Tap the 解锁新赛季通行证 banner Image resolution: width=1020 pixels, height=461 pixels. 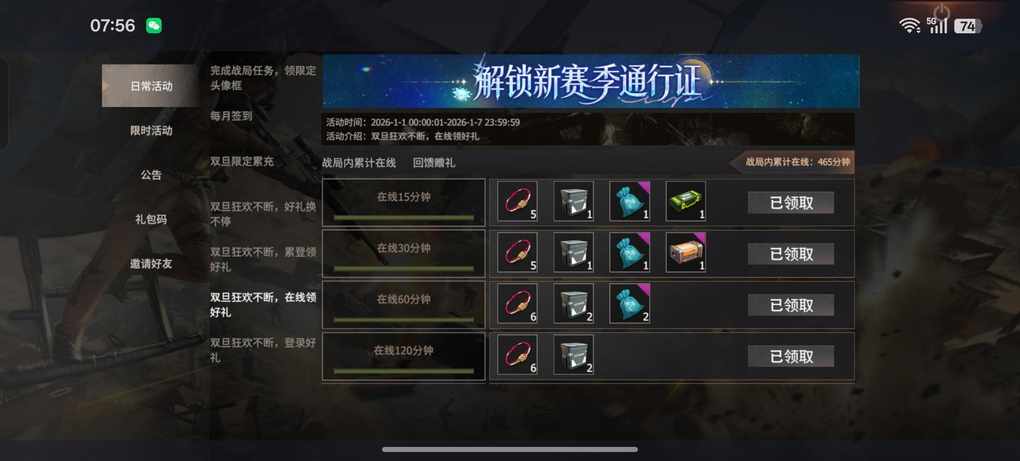point(591,81)
